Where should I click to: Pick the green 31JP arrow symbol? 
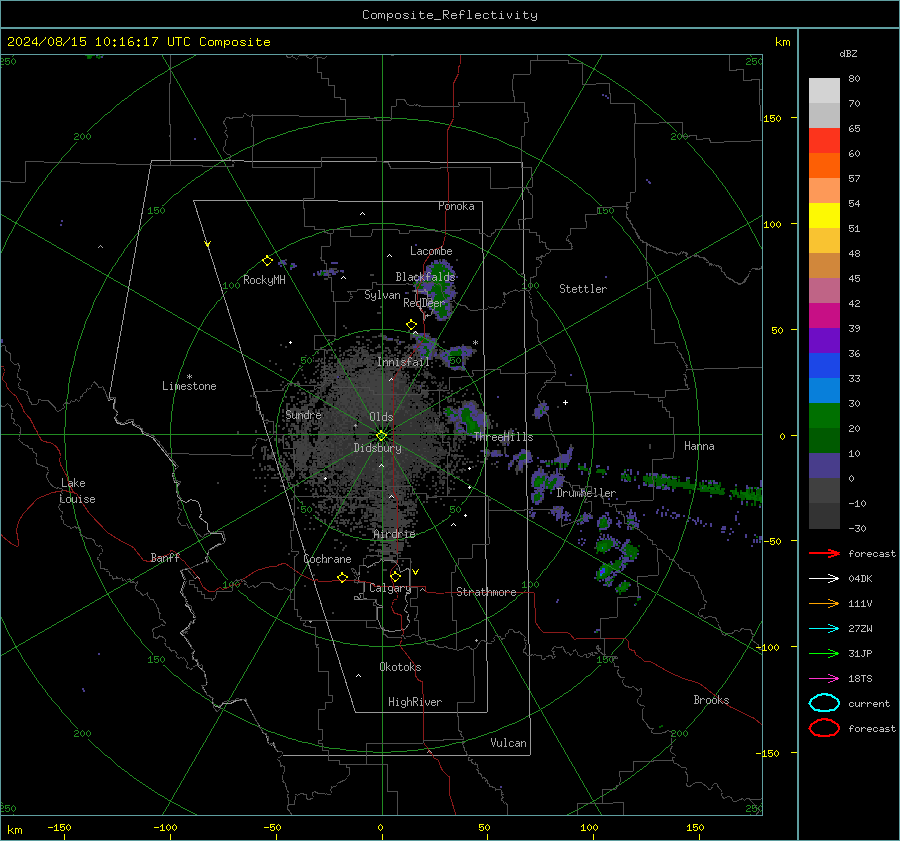(824, 653)
